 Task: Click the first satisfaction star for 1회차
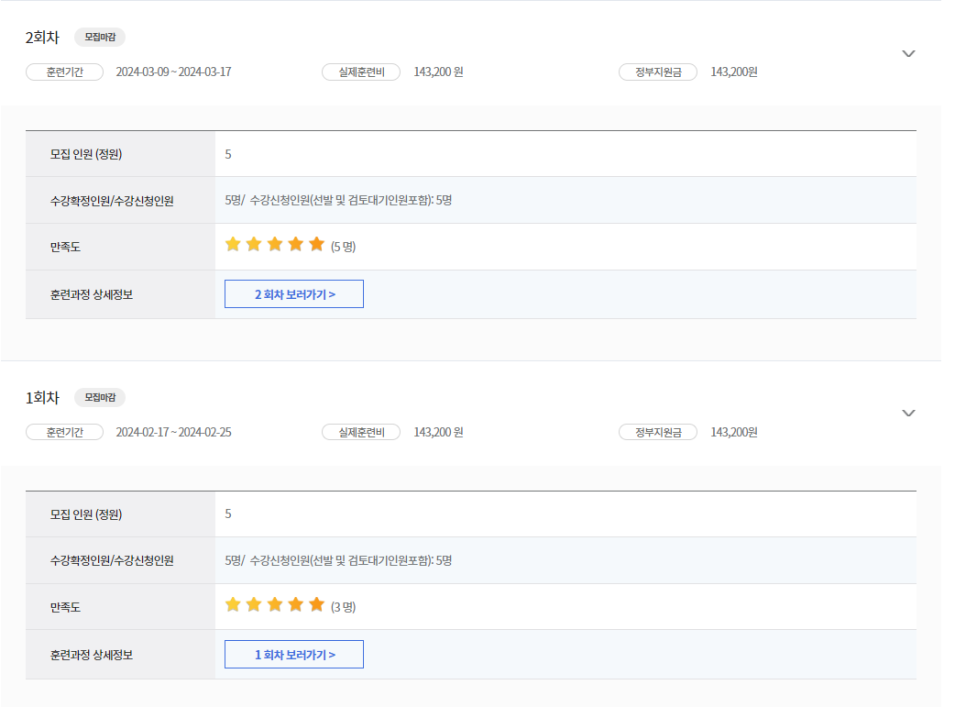233,604
